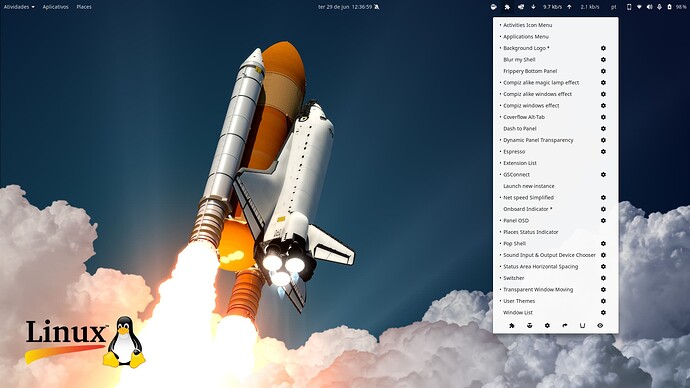Open settings gear for Background Logo
Viewport: 690px width, 388px height.
(603, 48)
